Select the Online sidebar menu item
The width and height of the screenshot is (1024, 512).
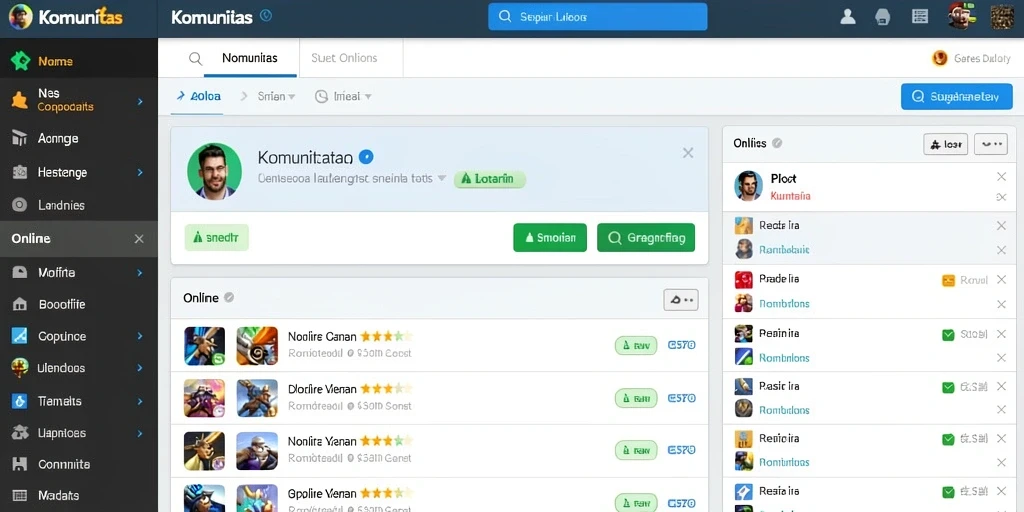(x=78, y=238)
